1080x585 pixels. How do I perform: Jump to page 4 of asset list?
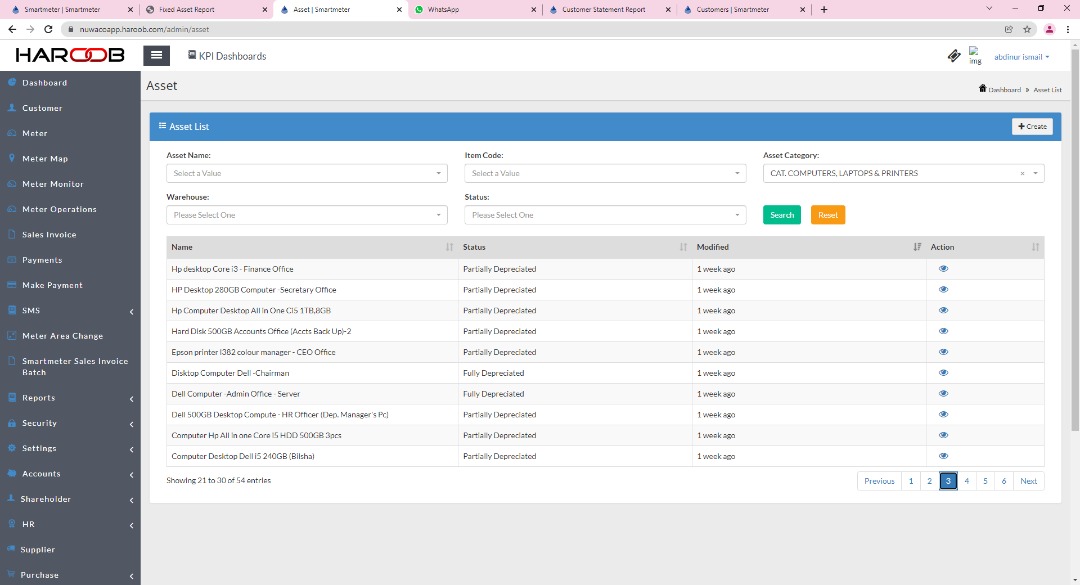966,481
